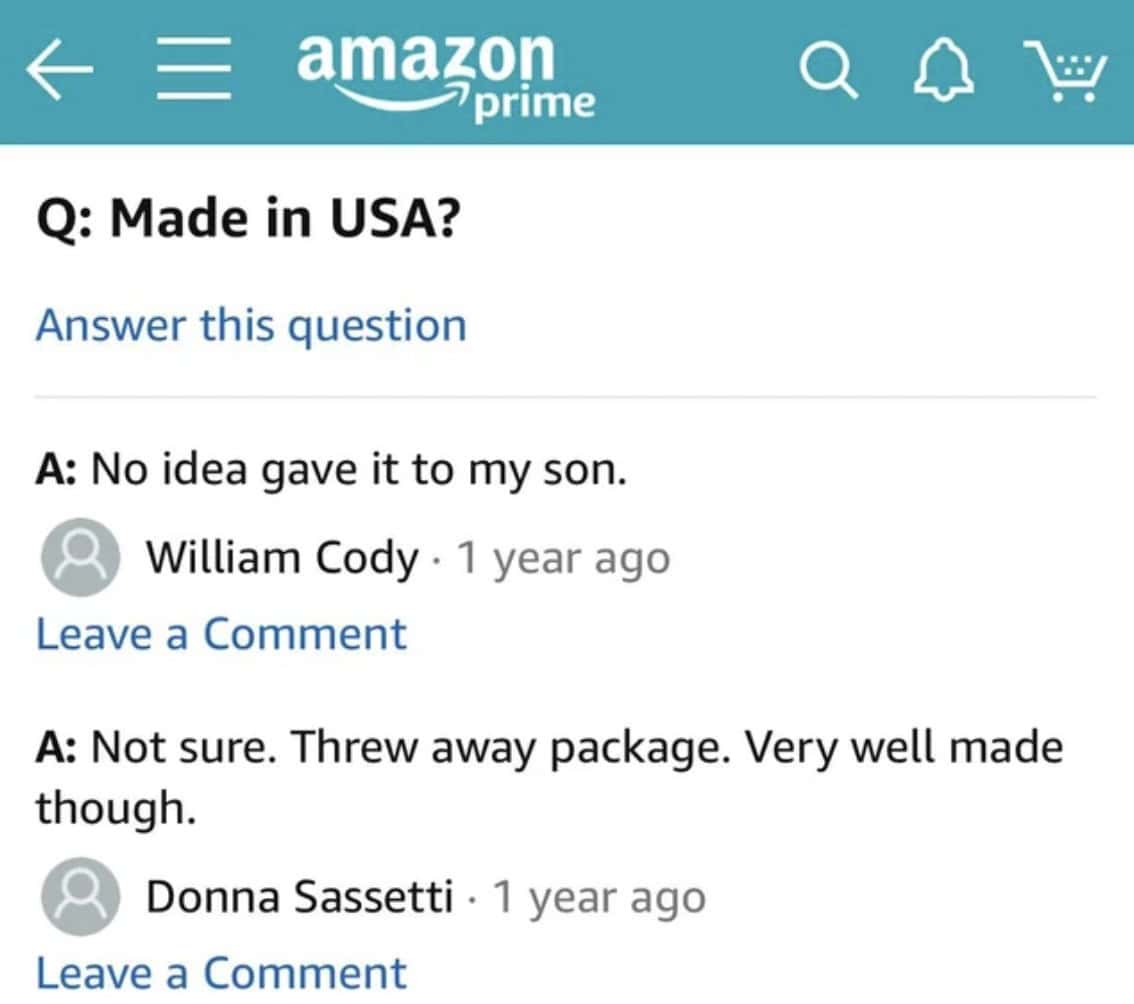Viewport: 1134px width, 1004px height.
Task: Select the question Made in USA?
Action: tap(250, 216)
